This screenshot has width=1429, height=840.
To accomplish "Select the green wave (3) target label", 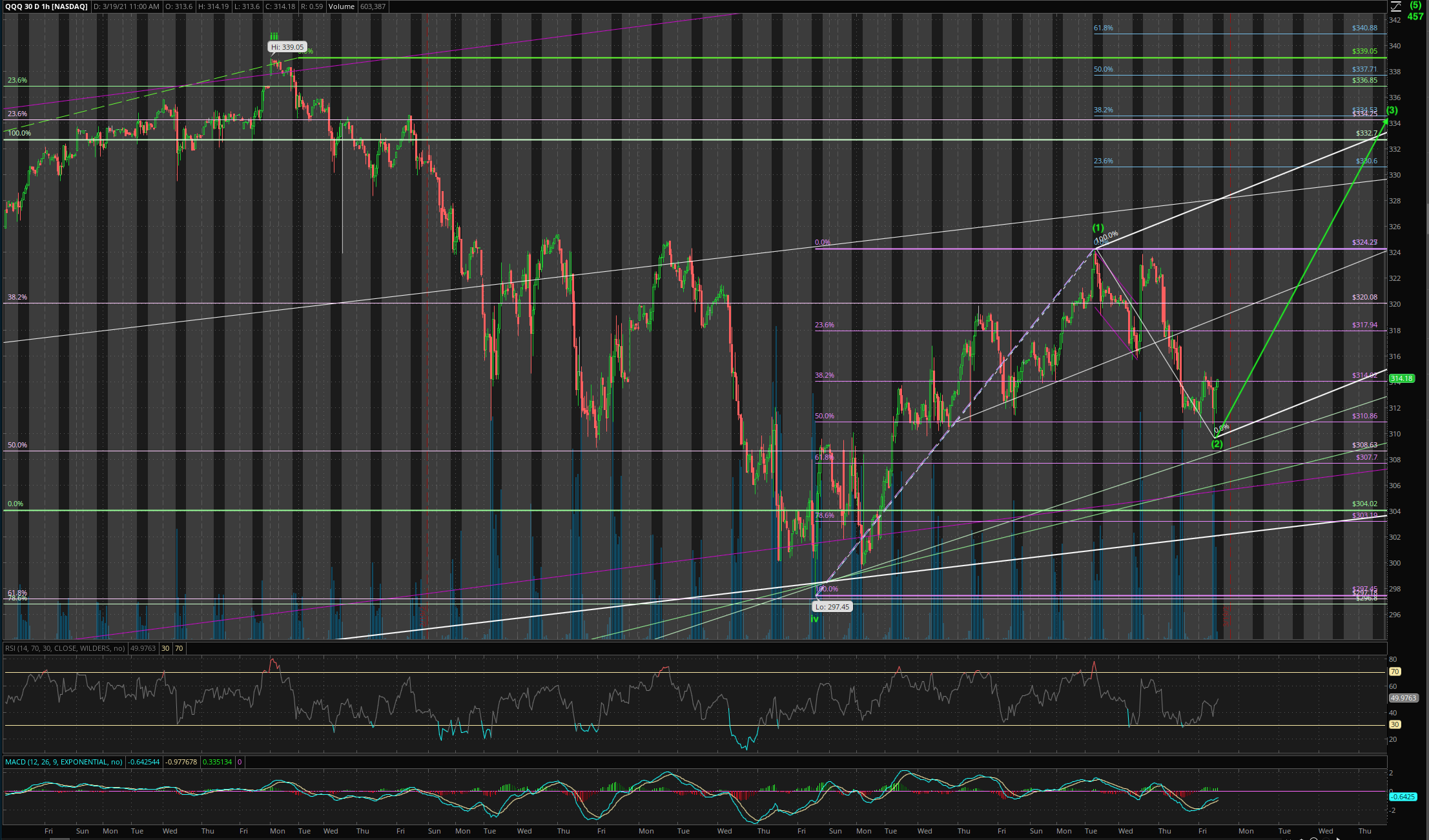I will click(1392, 110).
